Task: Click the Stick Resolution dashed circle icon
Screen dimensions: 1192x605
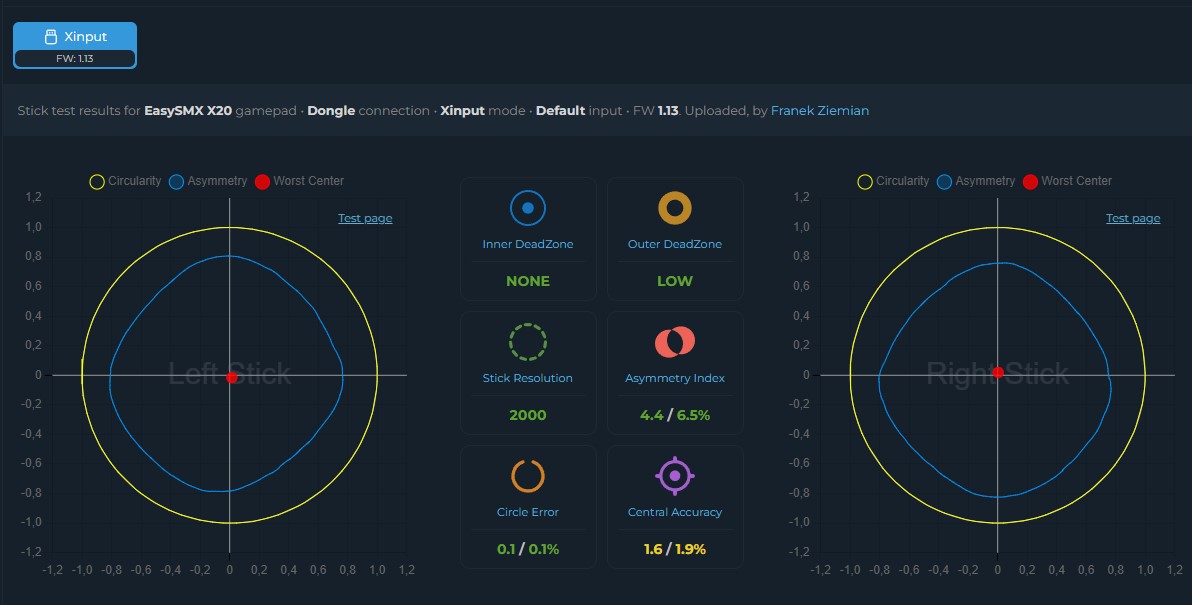Action: 528,342
